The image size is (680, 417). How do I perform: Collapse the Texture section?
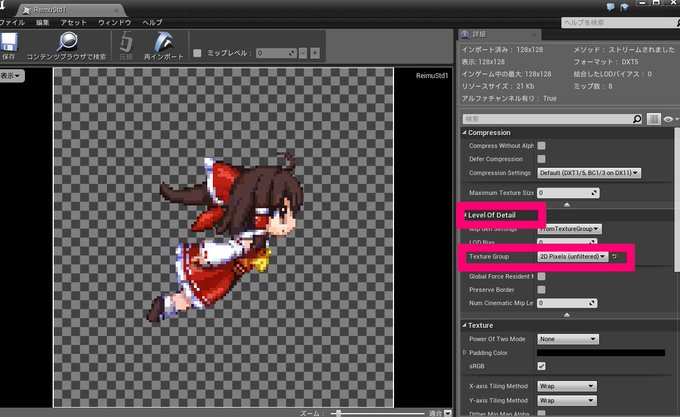click(464, 326)
